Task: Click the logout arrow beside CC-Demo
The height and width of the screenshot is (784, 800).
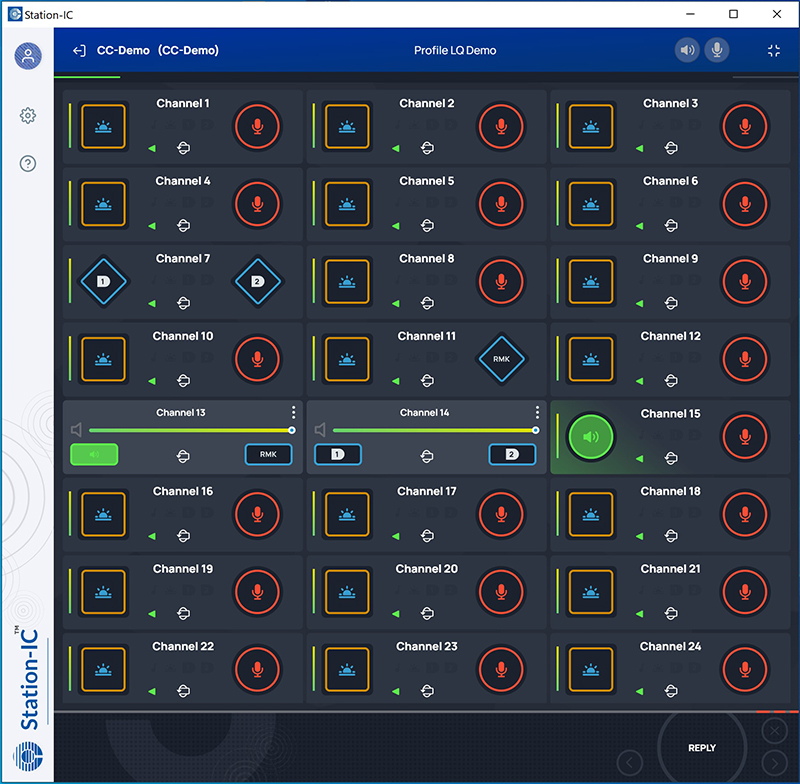Action: tap(79, 50)
